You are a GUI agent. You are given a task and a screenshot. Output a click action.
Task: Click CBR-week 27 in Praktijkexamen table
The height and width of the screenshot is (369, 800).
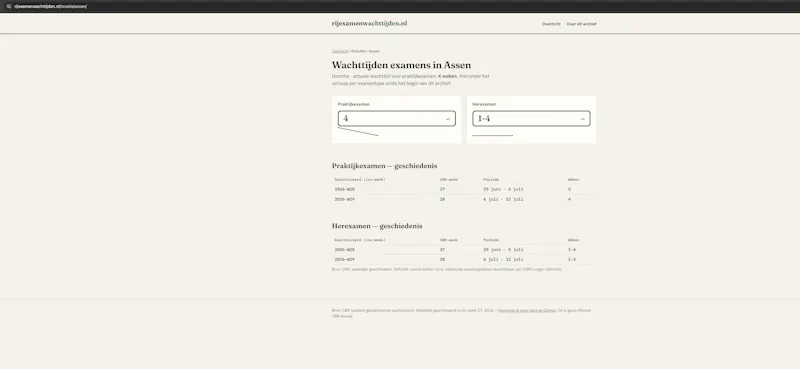pos(442,189)
